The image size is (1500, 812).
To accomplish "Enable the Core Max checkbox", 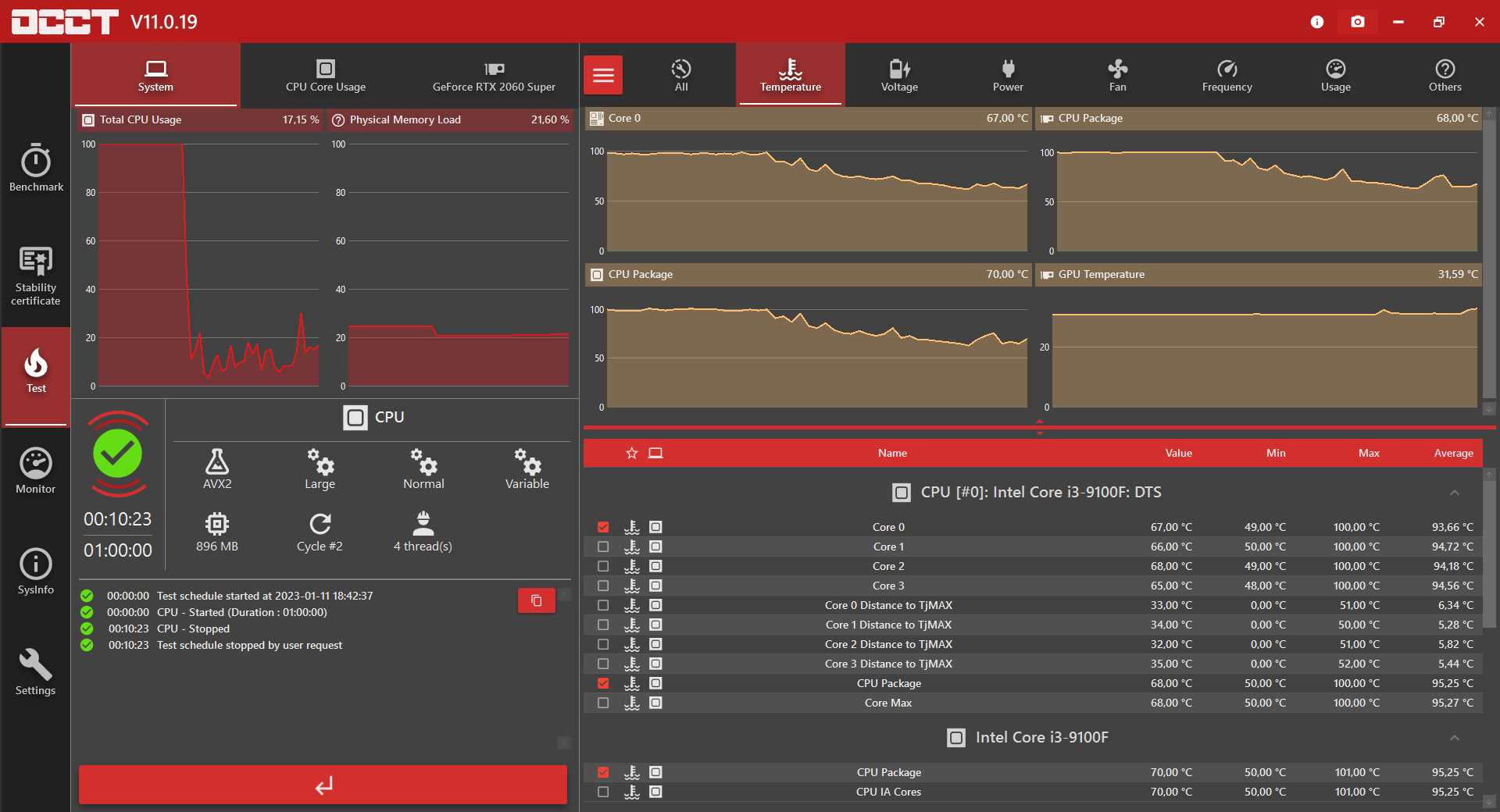I will coord(603,703).
